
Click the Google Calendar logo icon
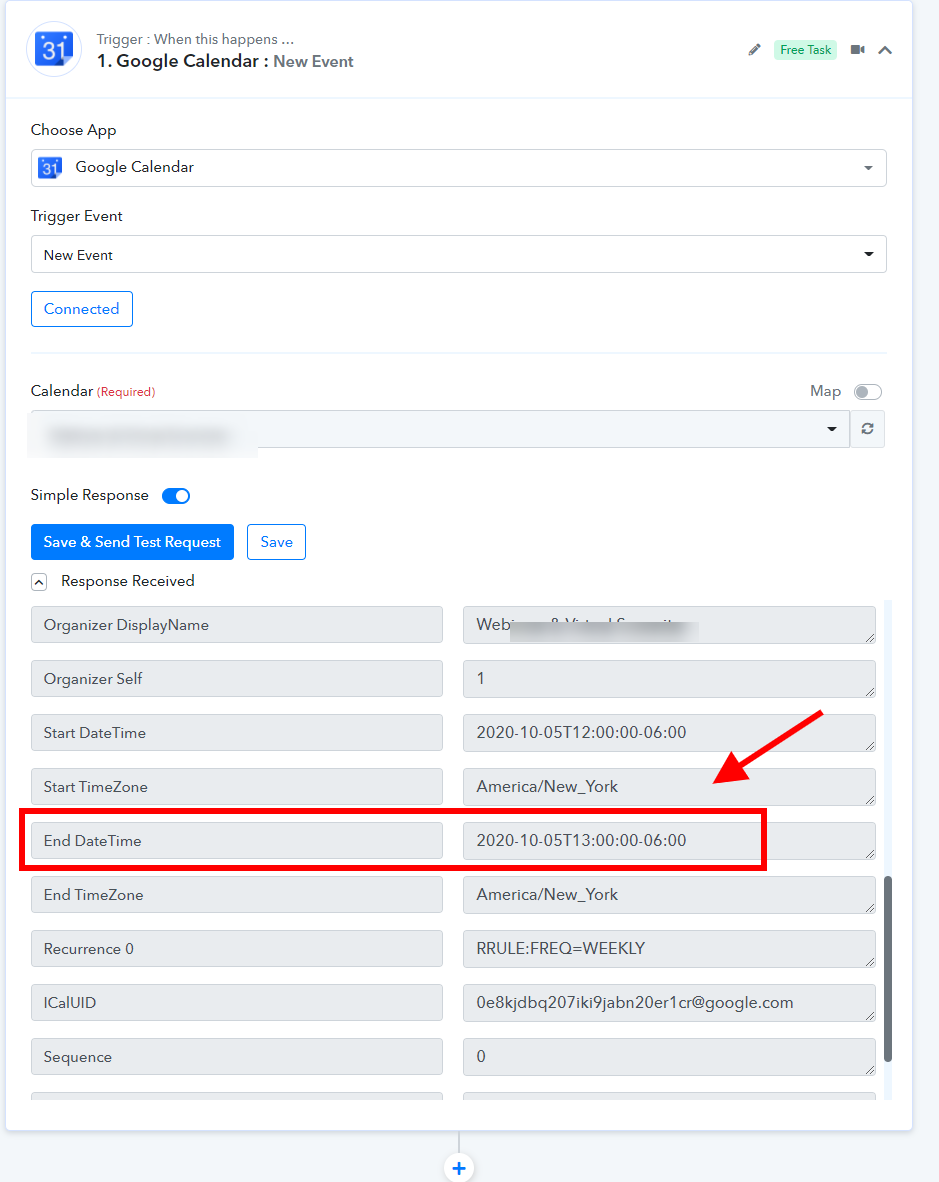click(54, 49)
